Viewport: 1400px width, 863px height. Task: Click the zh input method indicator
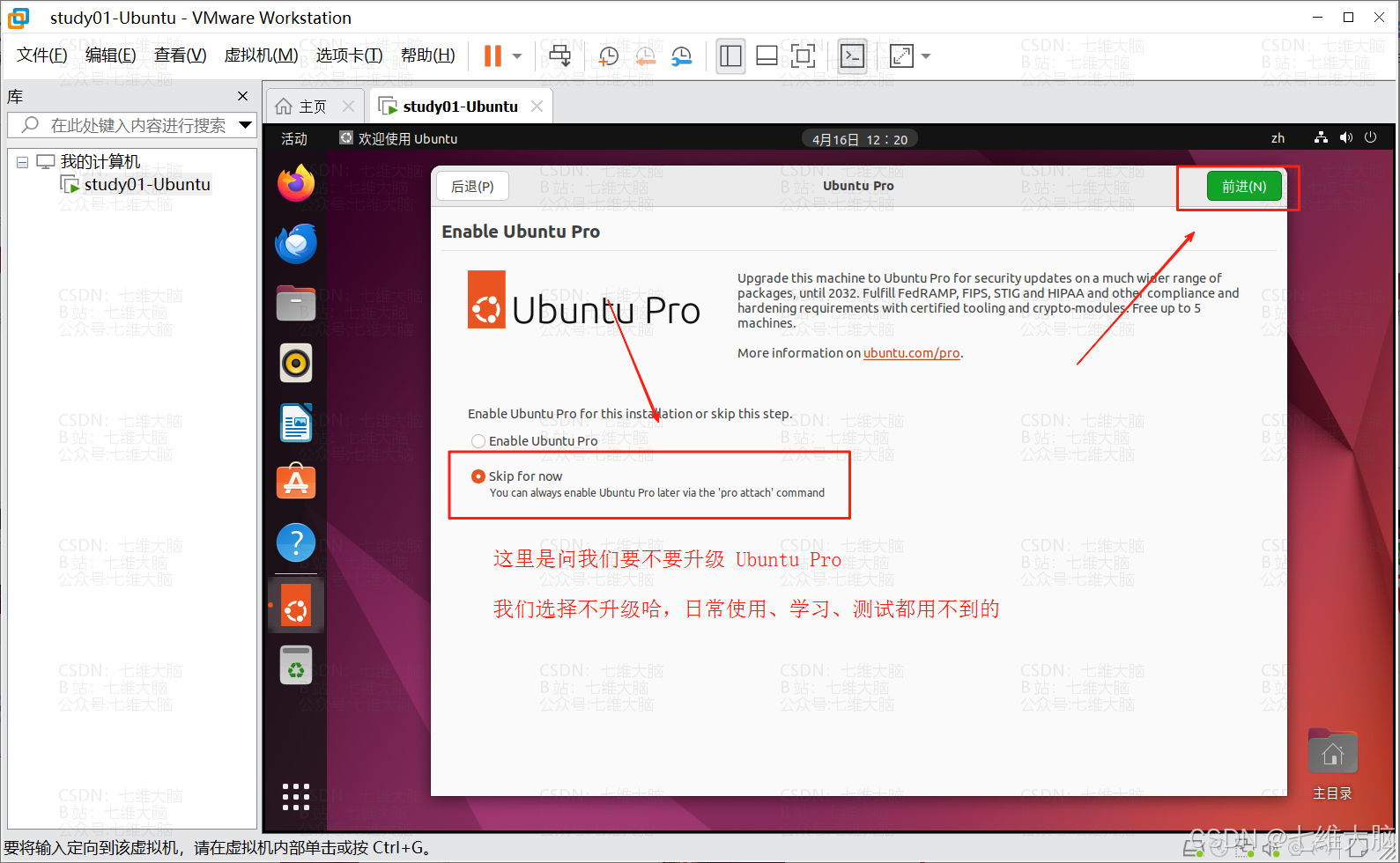click(1278, 138)
